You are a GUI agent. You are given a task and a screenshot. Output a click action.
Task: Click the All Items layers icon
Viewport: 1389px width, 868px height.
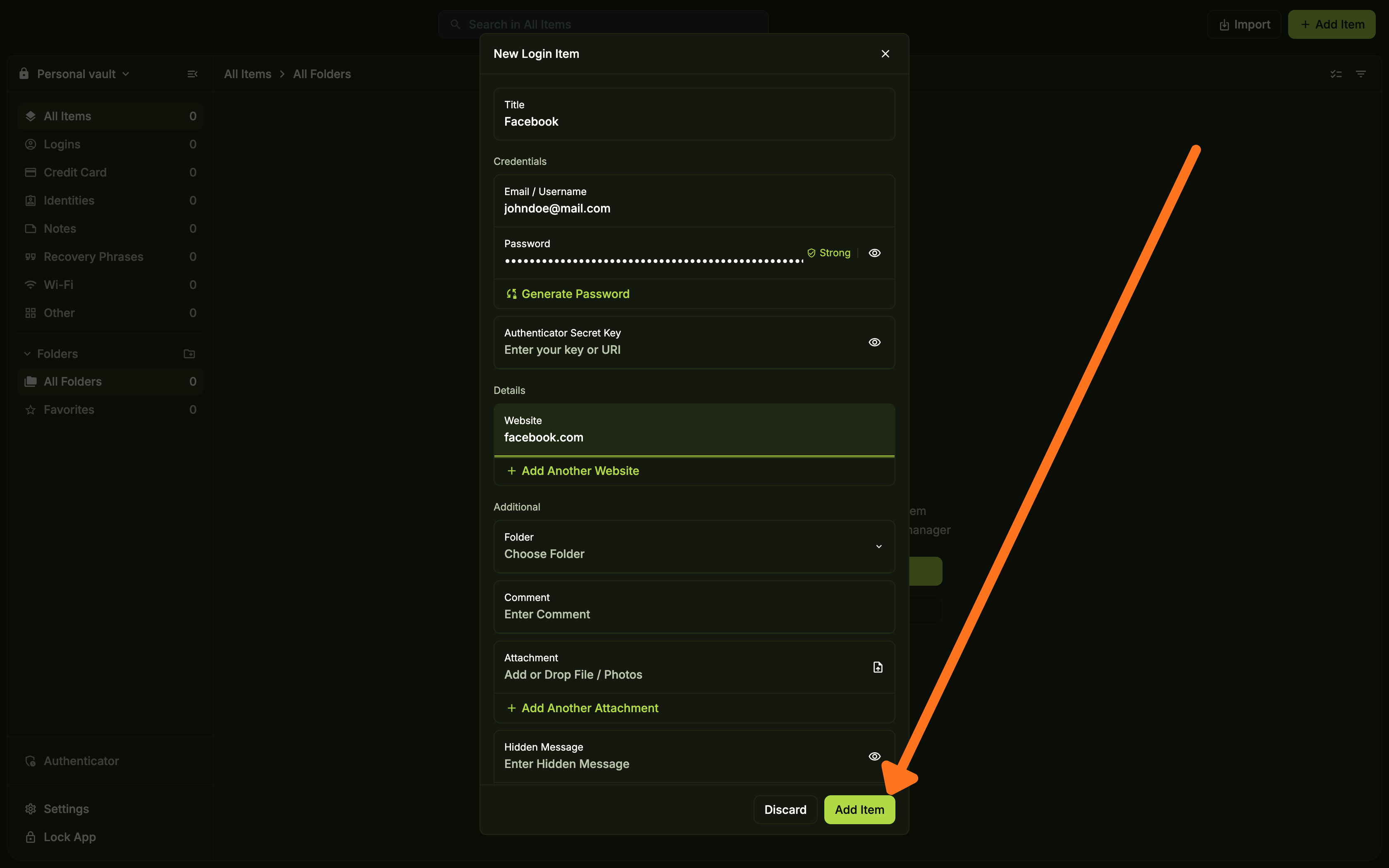(x=31, y=116)
